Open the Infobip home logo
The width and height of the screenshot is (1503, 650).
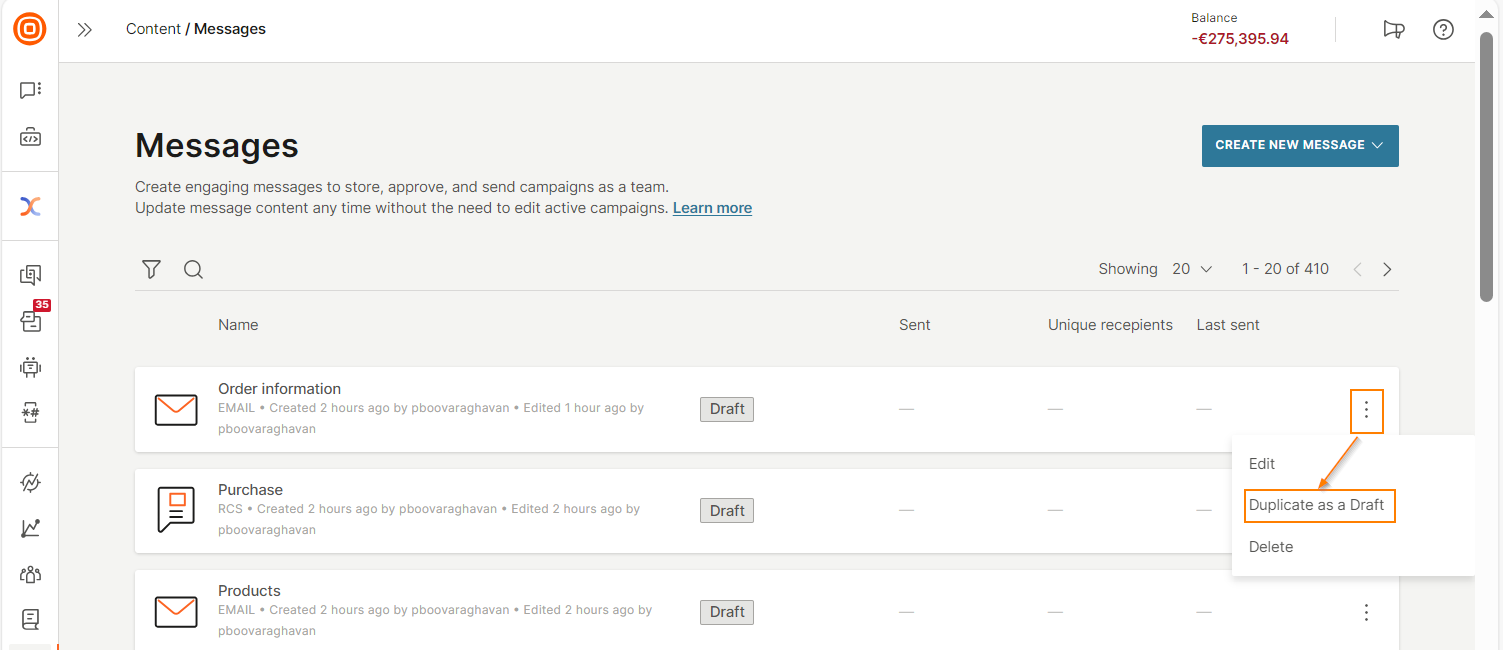(29, 29)
